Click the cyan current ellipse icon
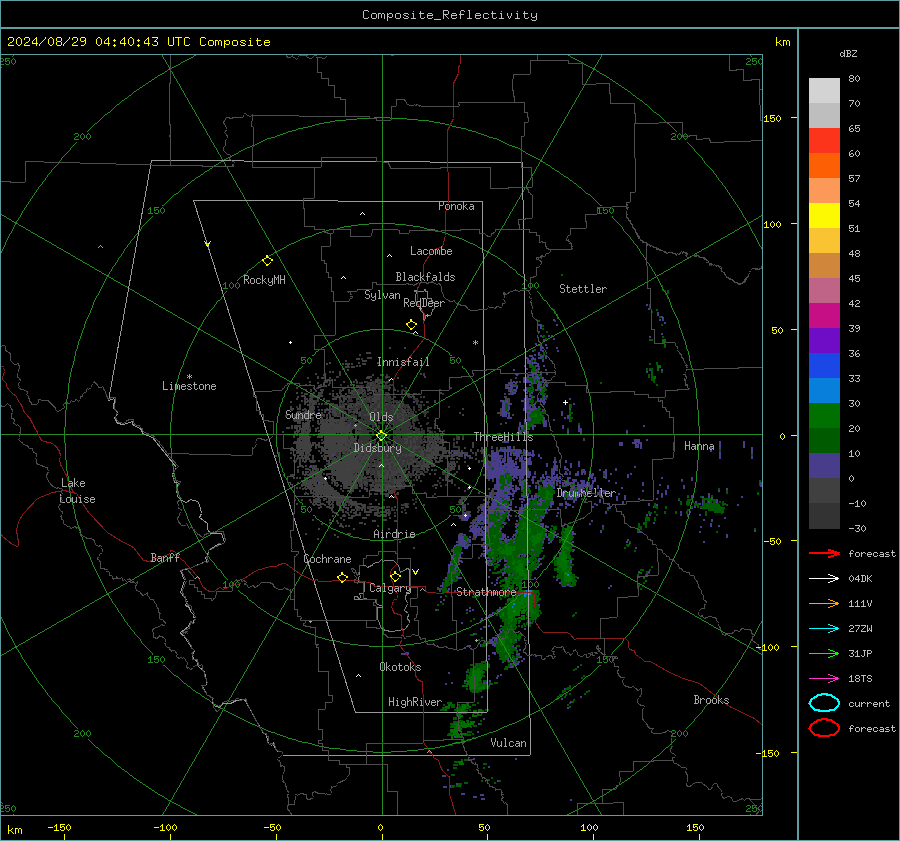 [x=824, y=703]
